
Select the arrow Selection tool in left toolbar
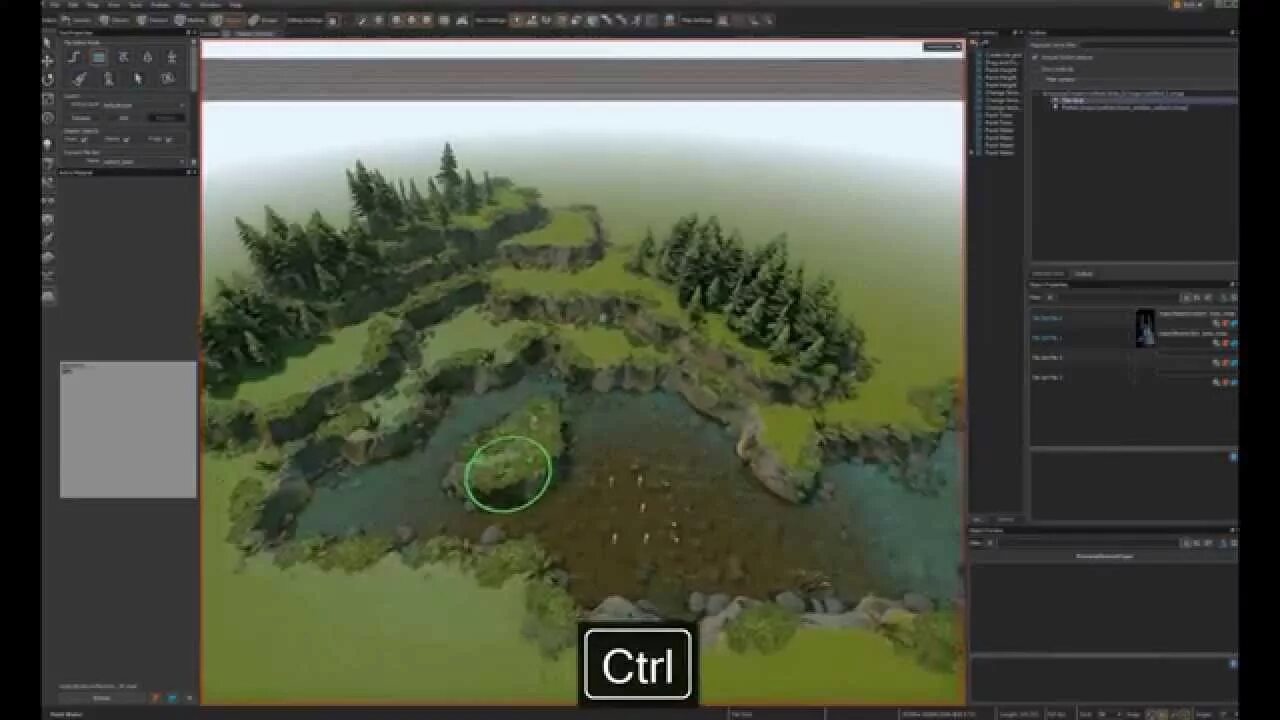(x=47, y=43)
